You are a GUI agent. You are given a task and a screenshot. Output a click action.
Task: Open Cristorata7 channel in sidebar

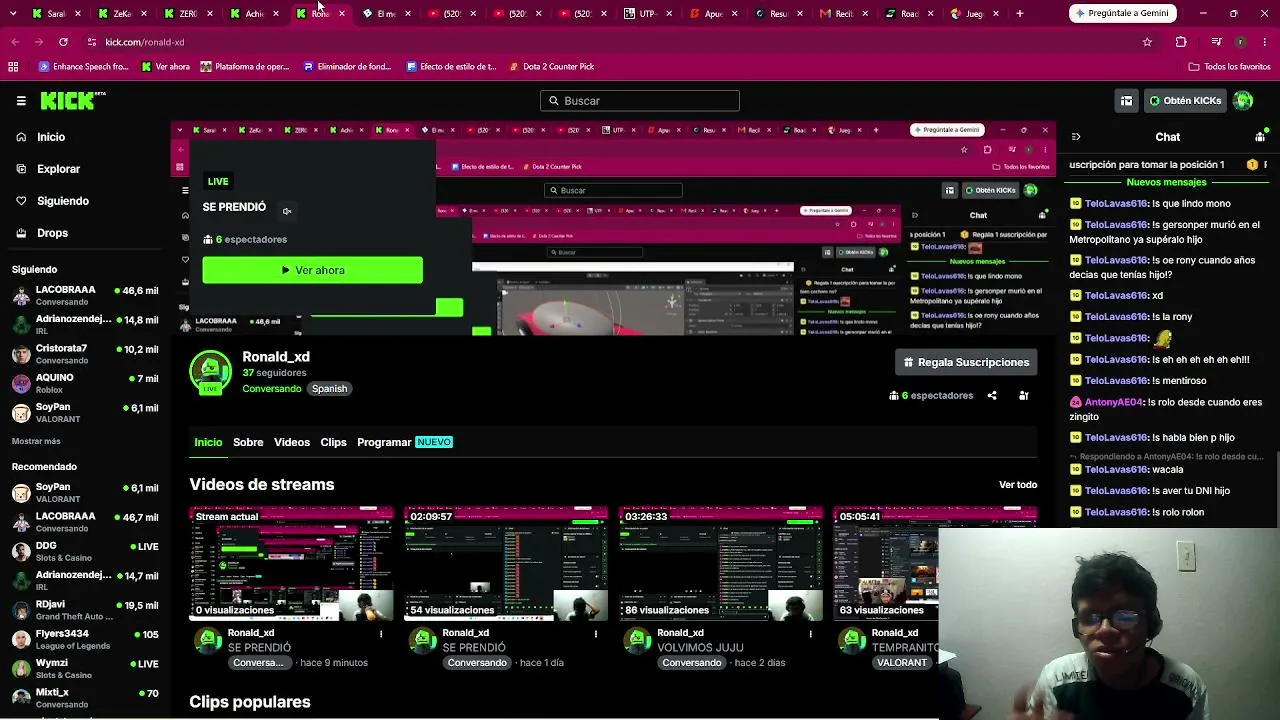[85, 354]
